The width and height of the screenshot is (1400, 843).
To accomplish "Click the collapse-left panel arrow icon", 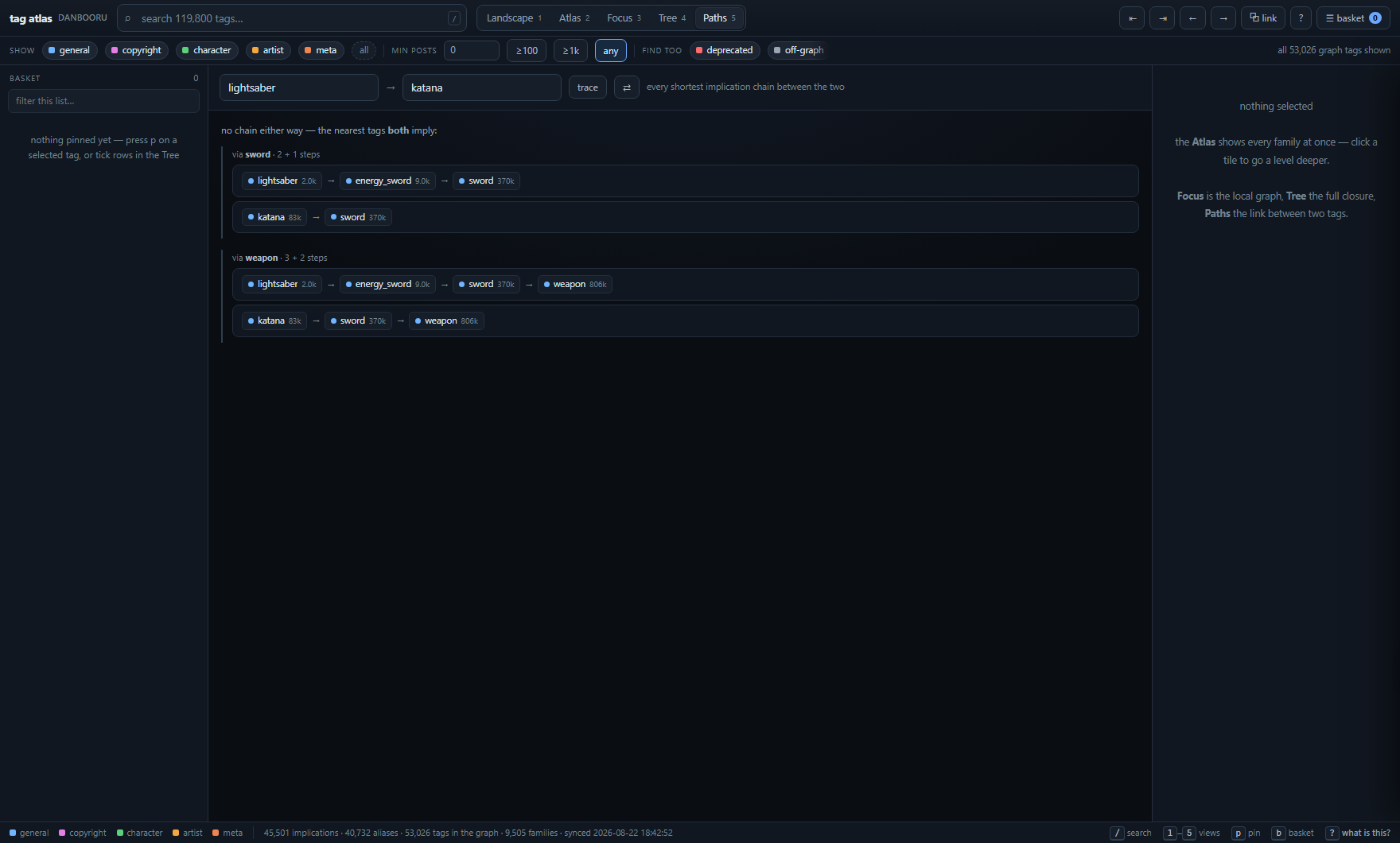I will coord(1132,17).
